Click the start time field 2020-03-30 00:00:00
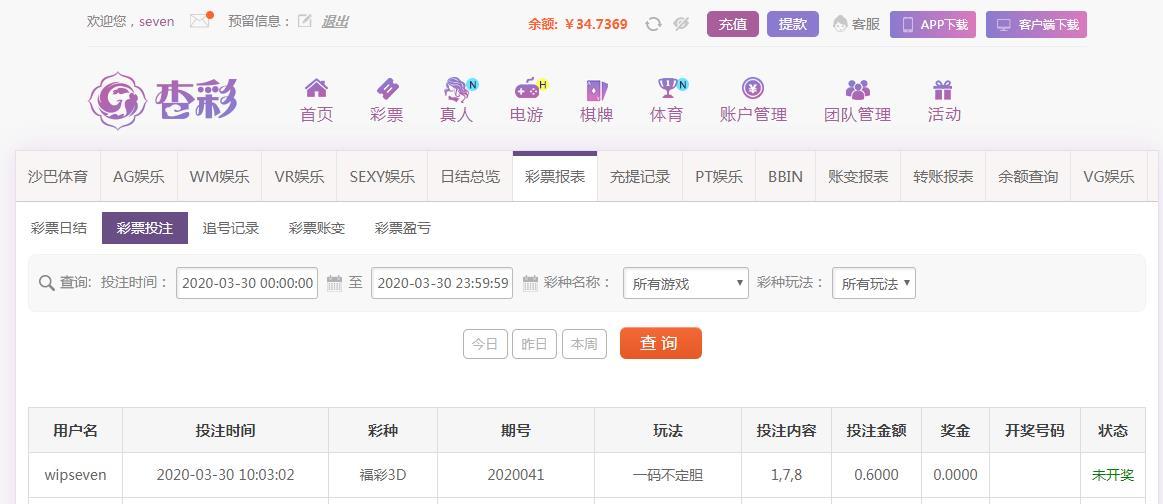1163x504 pixels. point(247,283)
